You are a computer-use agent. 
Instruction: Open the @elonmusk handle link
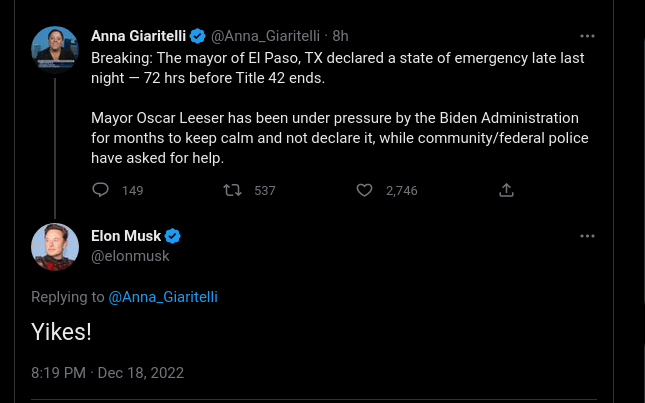130,256
